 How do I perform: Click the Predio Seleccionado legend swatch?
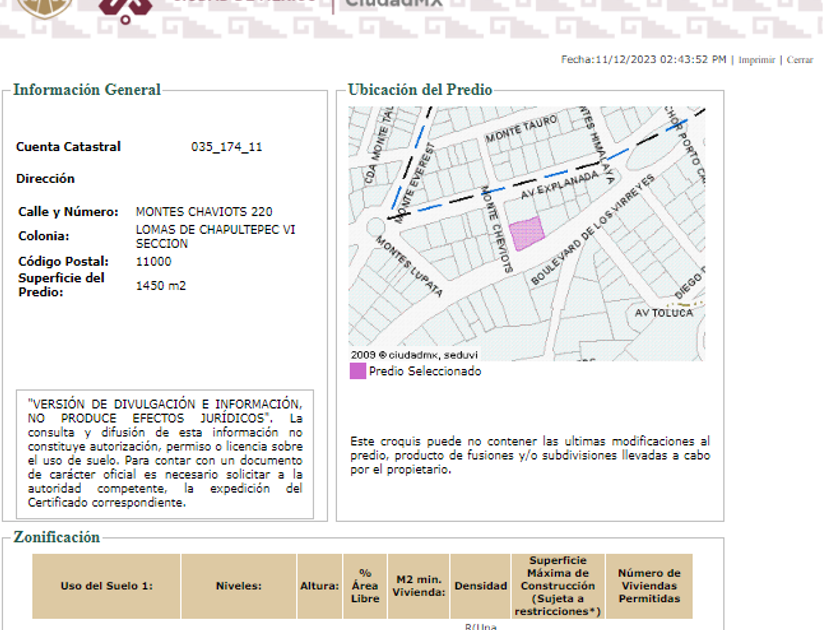pyautogui.click(x=357, y=371)
